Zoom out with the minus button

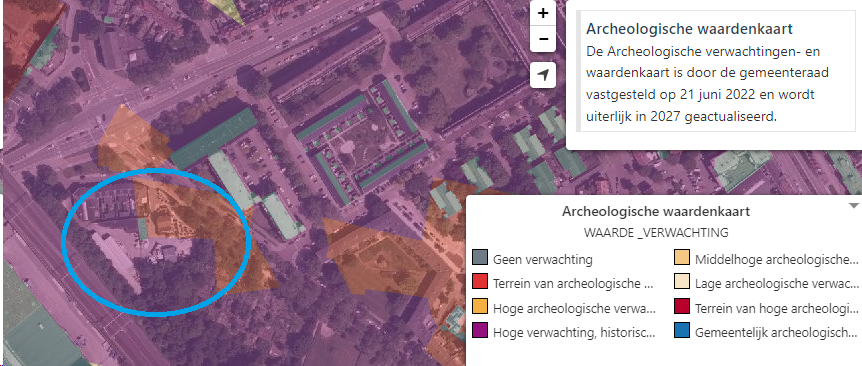[543, 40]
